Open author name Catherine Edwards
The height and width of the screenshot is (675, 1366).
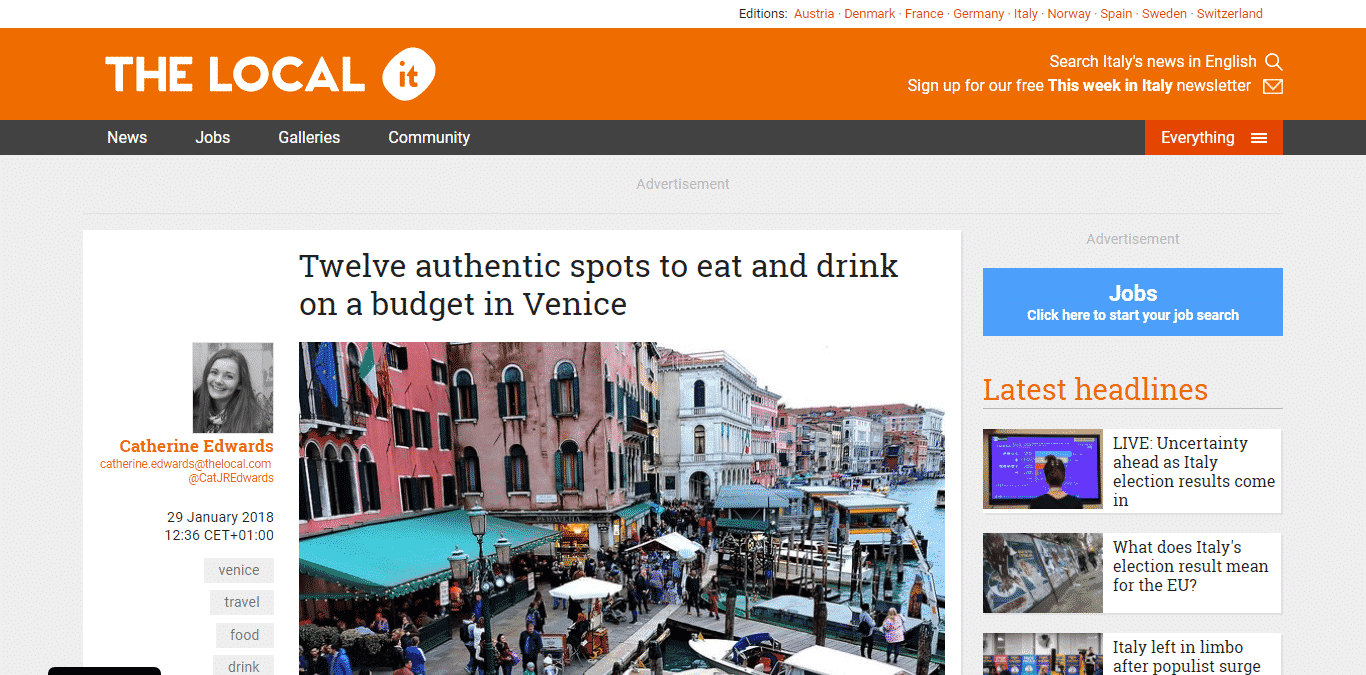point(196,446)
